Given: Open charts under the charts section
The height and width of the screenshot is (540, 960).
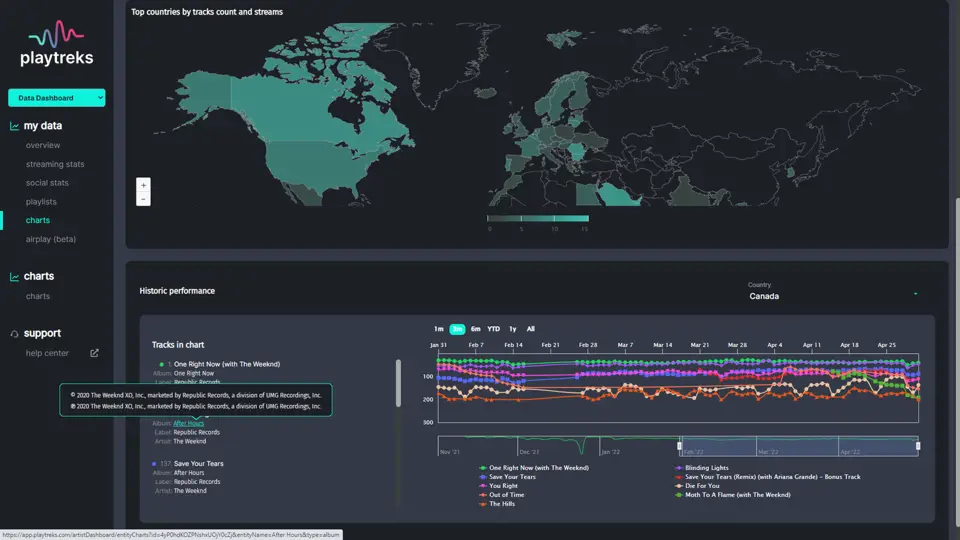Looking at the screenshot, I should (x=38, y=296).
